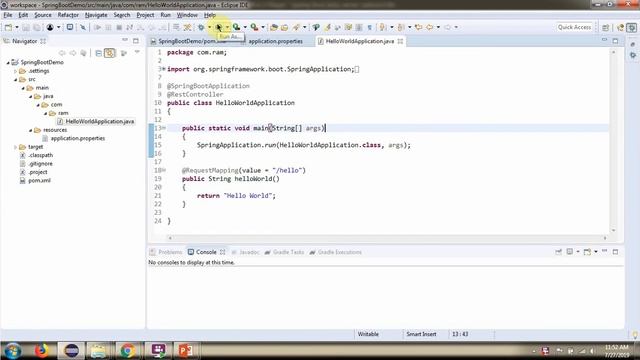Open PowerPoint from the taskbar
This screenshot has height=360, width=640.
(185, 351)
